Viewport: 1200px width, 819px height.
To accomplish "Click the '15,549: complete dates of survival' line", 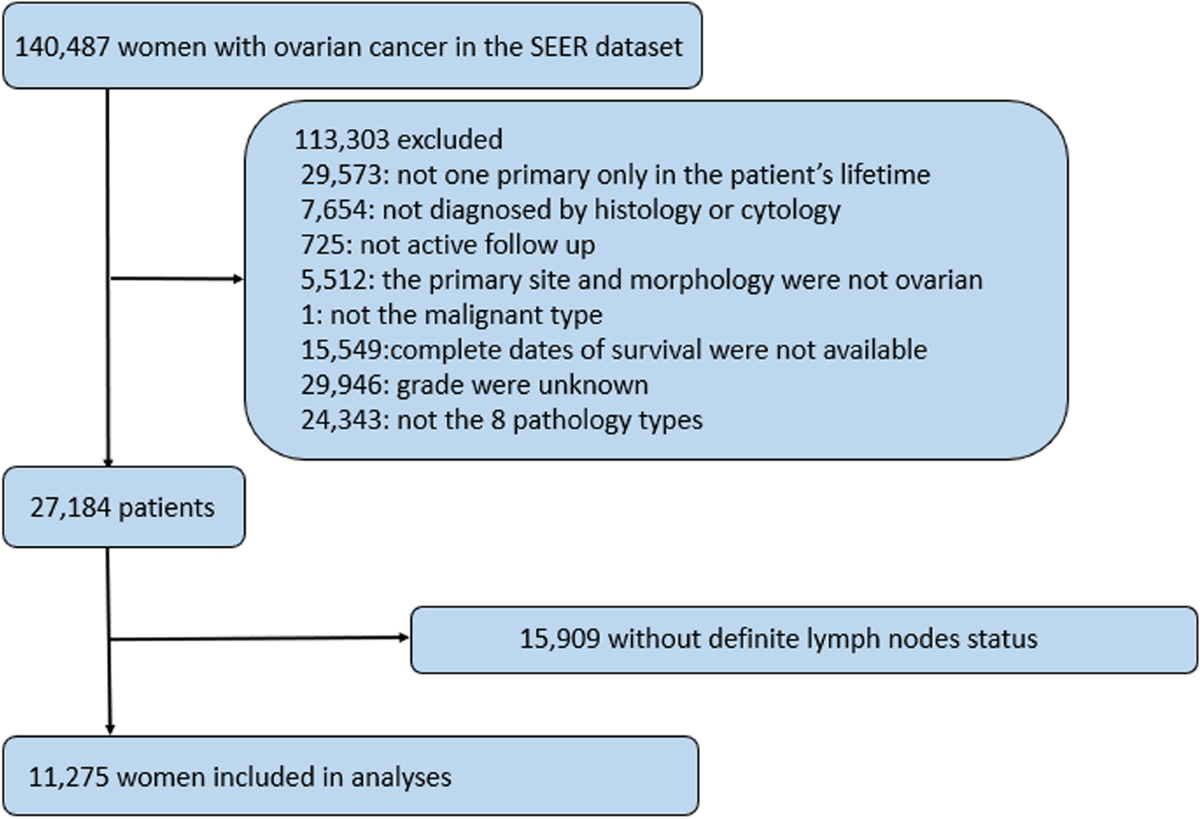I will click(x=614, y=350).
